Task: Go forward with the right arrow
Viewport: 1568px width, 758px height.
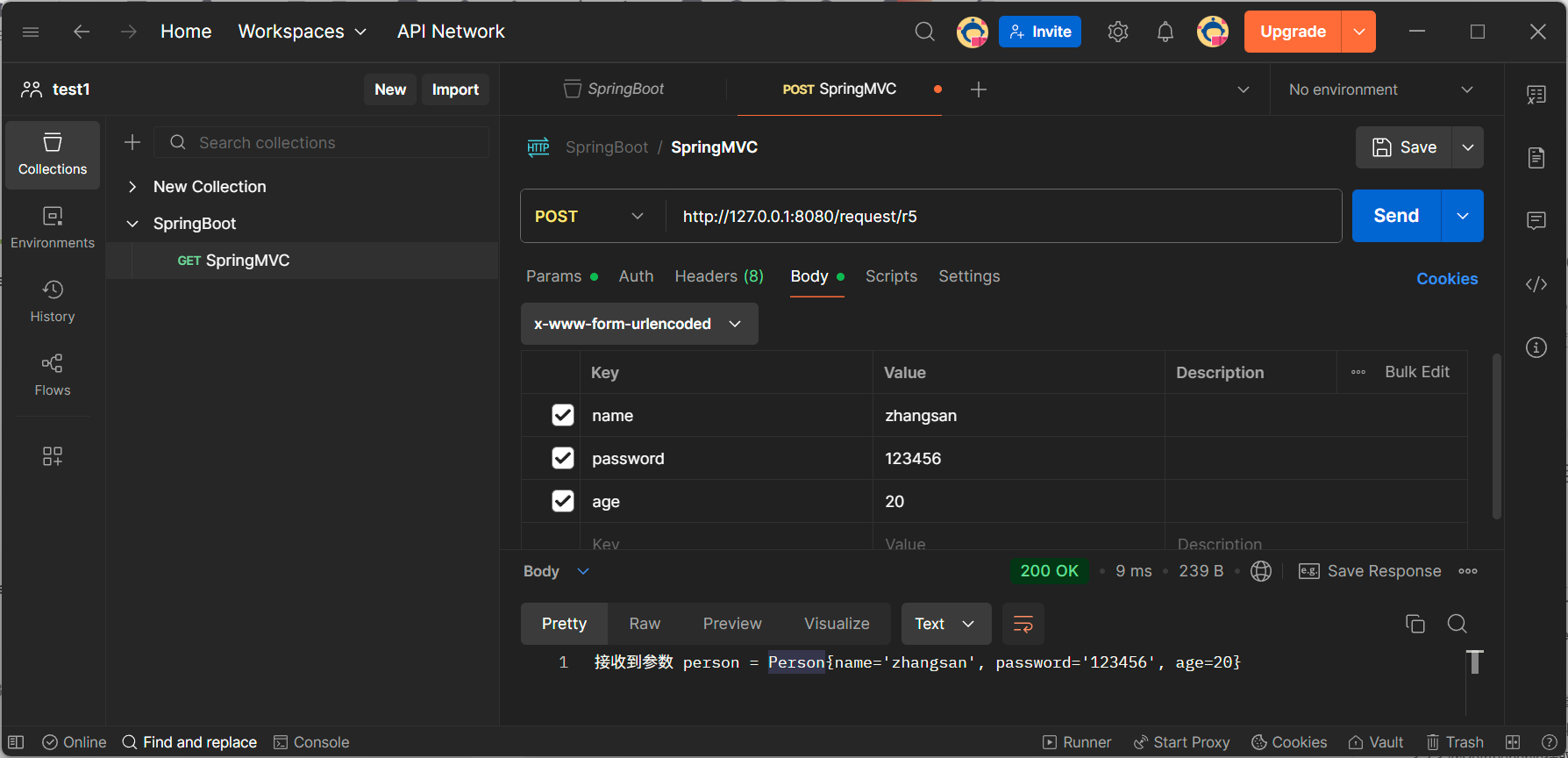Action: 129,32
